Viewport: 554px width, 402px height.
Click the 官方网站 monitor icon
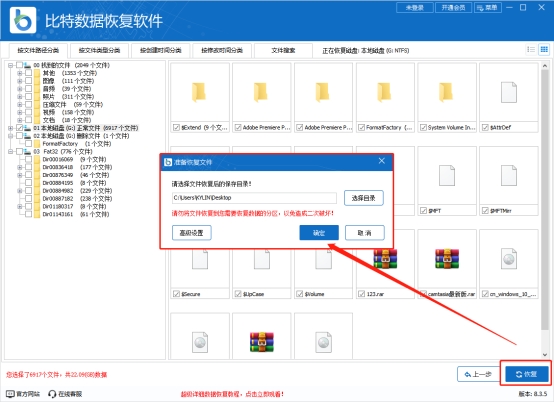point(11,394)
